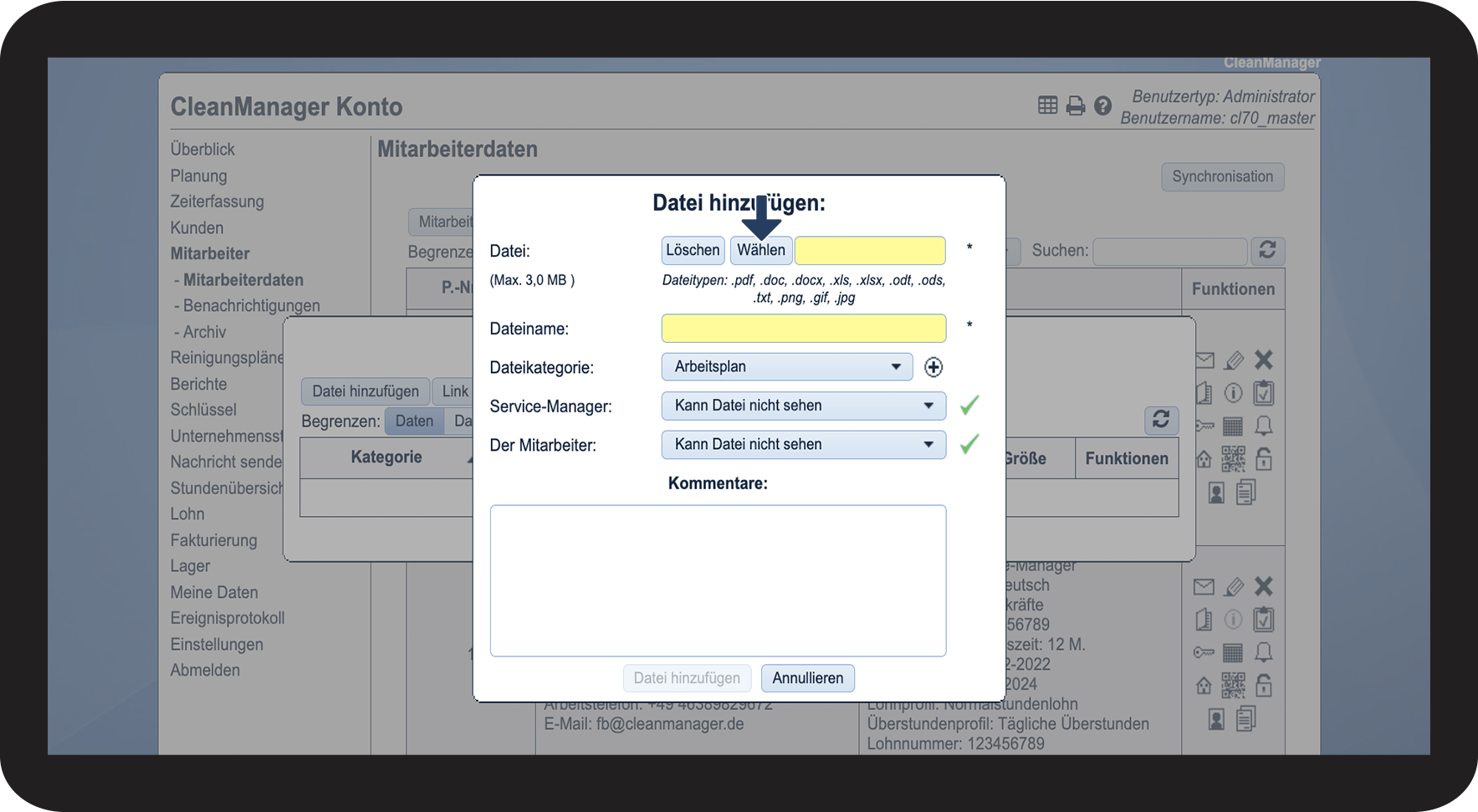
Task: Click QR code icon in first employee row
Action: pos(1233,458)
